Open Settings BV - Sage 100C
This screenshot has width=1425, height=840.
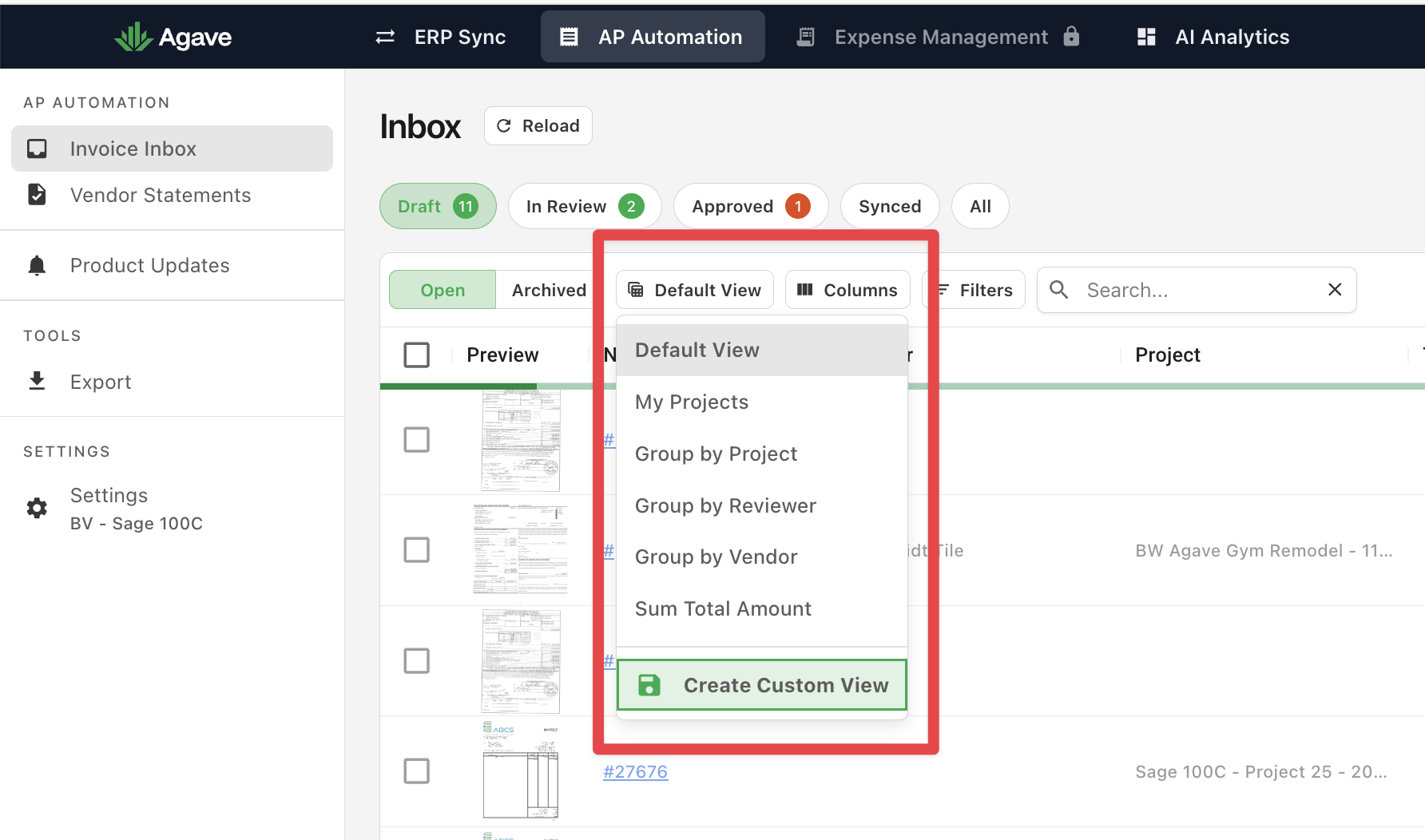click(172, 509)
